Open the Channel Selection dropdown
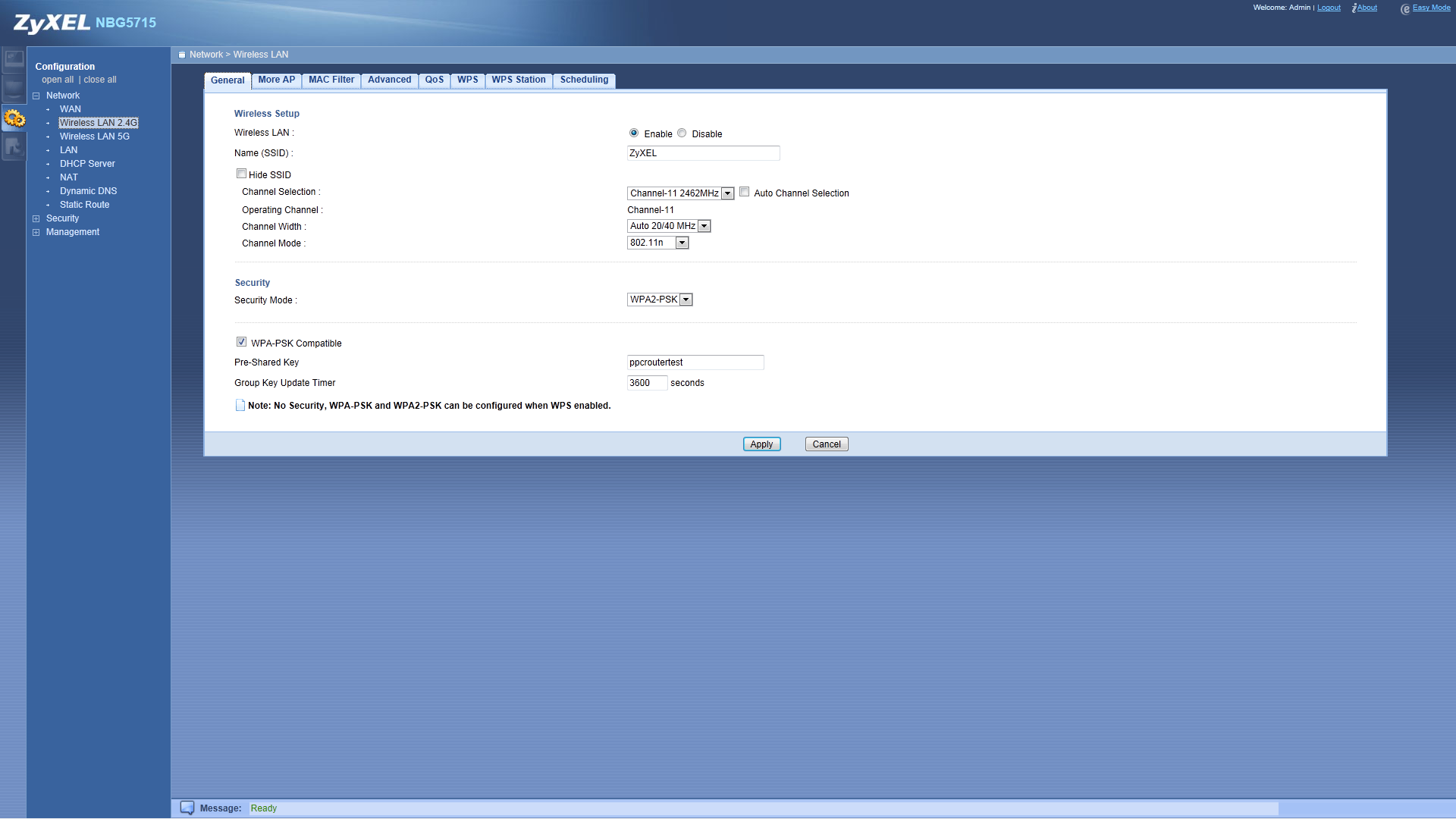This screenshot has width=1456, height=819. tap(680, 193)
